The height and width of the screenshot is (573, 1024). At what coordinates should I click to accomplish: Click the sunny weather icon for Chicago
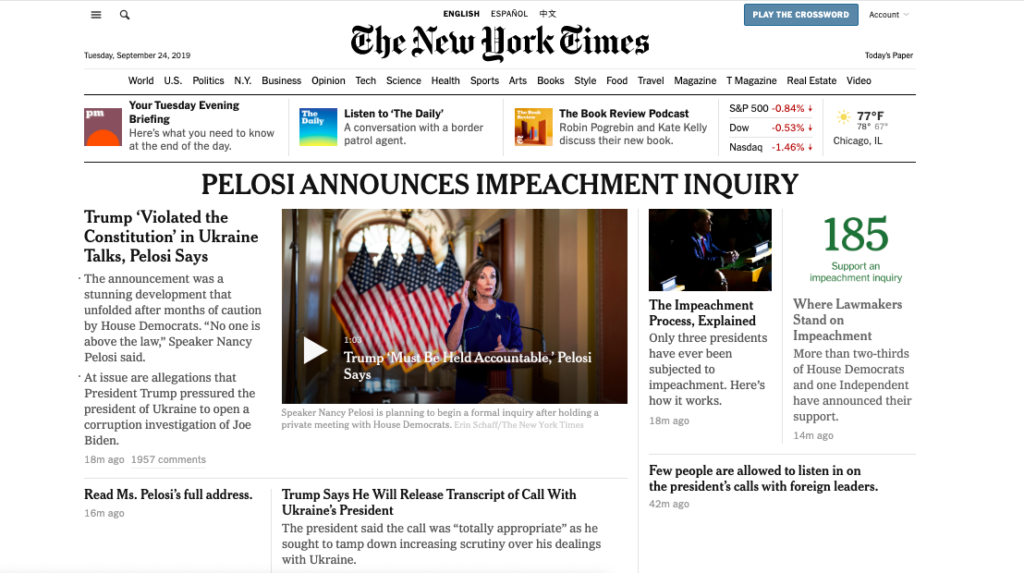pyautogui.click(x=844, y=118)
